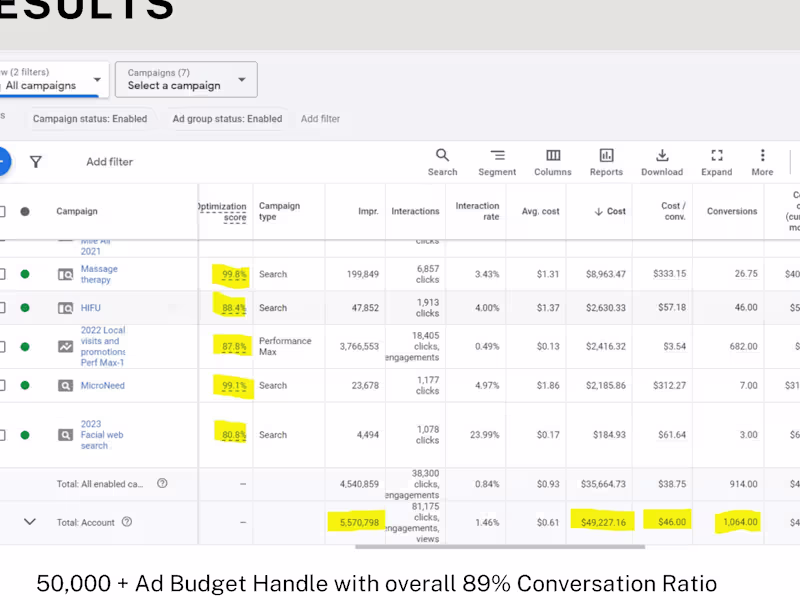The image size is (800, 600).
Task: Click the green status dot for HIFU
Action: click(24, 308)
